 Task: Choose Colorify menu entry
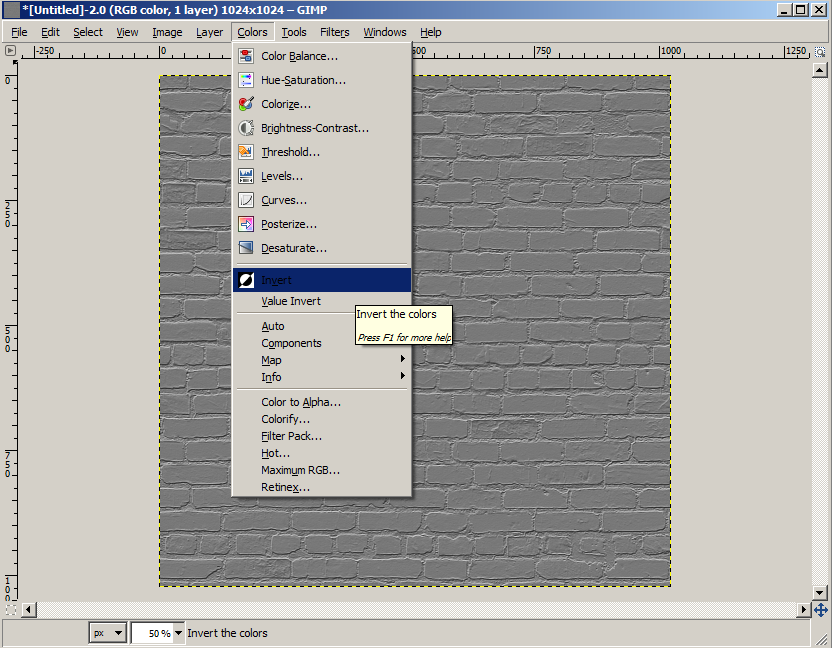pyautogui.click(x=322, y=419)
